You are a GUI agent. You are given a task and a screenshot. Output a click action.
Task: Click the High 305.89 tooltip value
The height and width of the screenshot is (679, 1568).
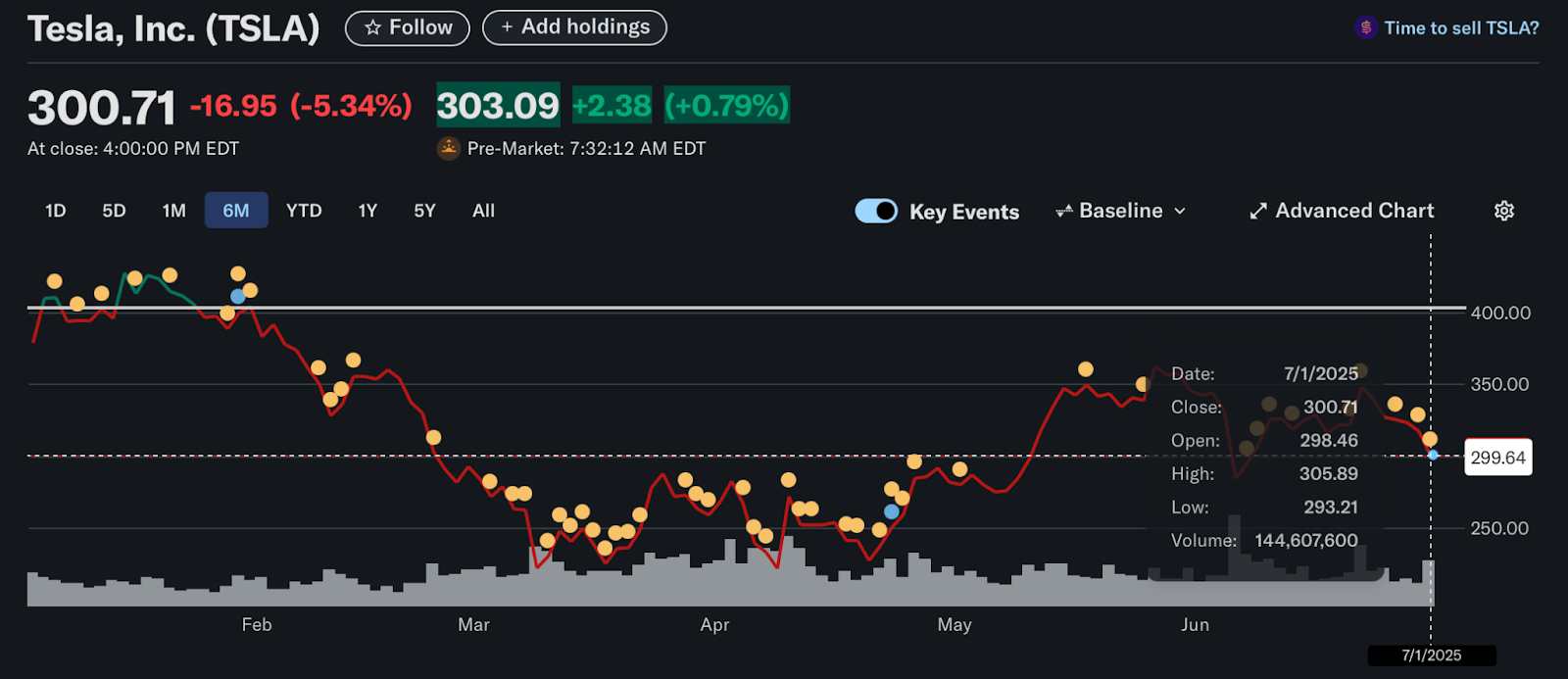point(1329,474)
